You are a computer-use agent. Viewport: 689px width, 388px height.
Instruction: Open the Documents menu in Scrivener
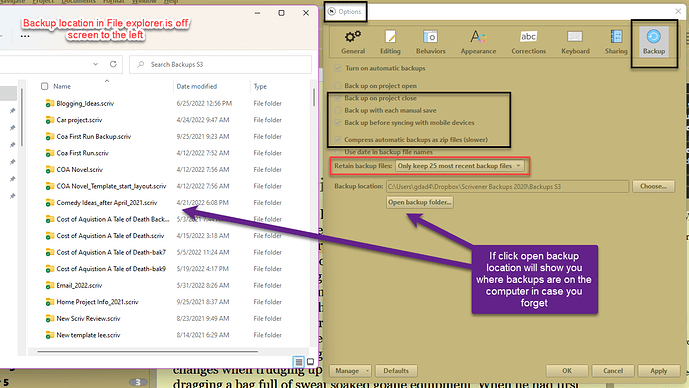(x=79, y=2)
